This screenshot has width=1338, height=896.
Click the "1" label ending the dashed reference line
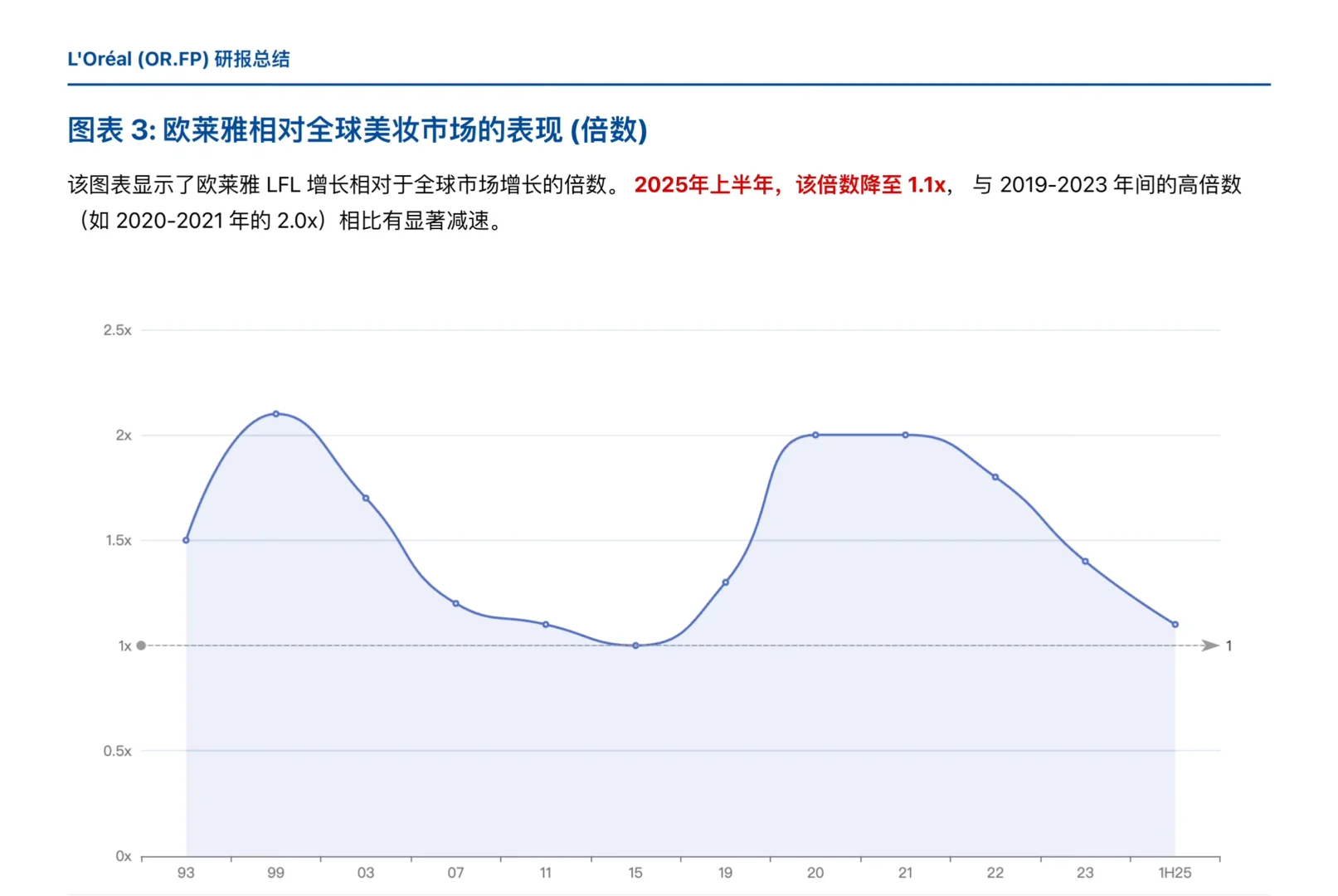tap(1229, 645)
